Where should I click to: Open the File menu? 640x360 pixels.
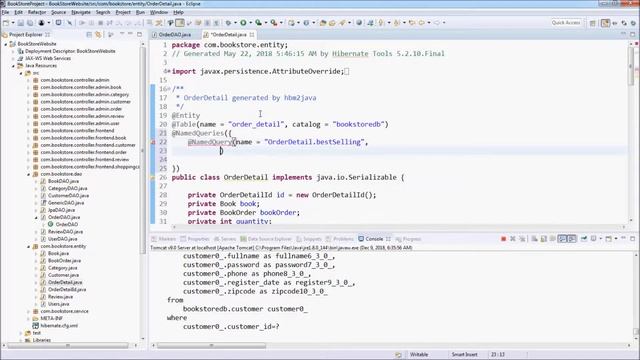click(x=5, y=13)
